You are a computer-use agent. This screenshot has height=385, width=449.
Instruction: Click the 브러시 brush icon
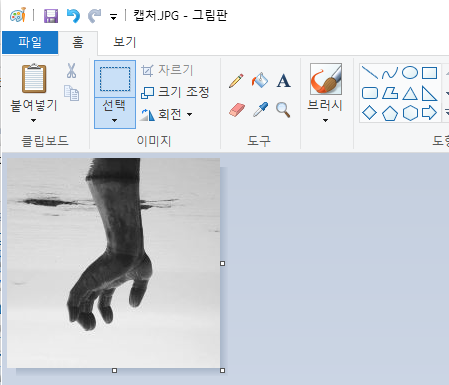(x=326, y=79)
